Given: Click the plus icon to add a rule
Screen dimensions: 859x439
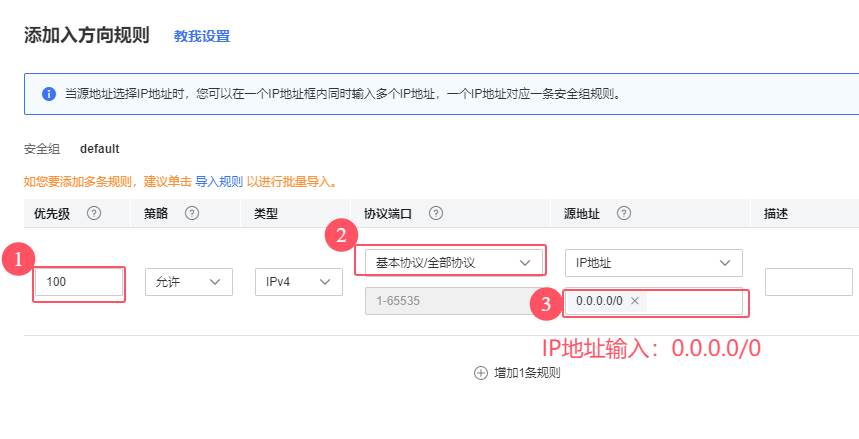Looking at the screenshot, I should 480,373.
